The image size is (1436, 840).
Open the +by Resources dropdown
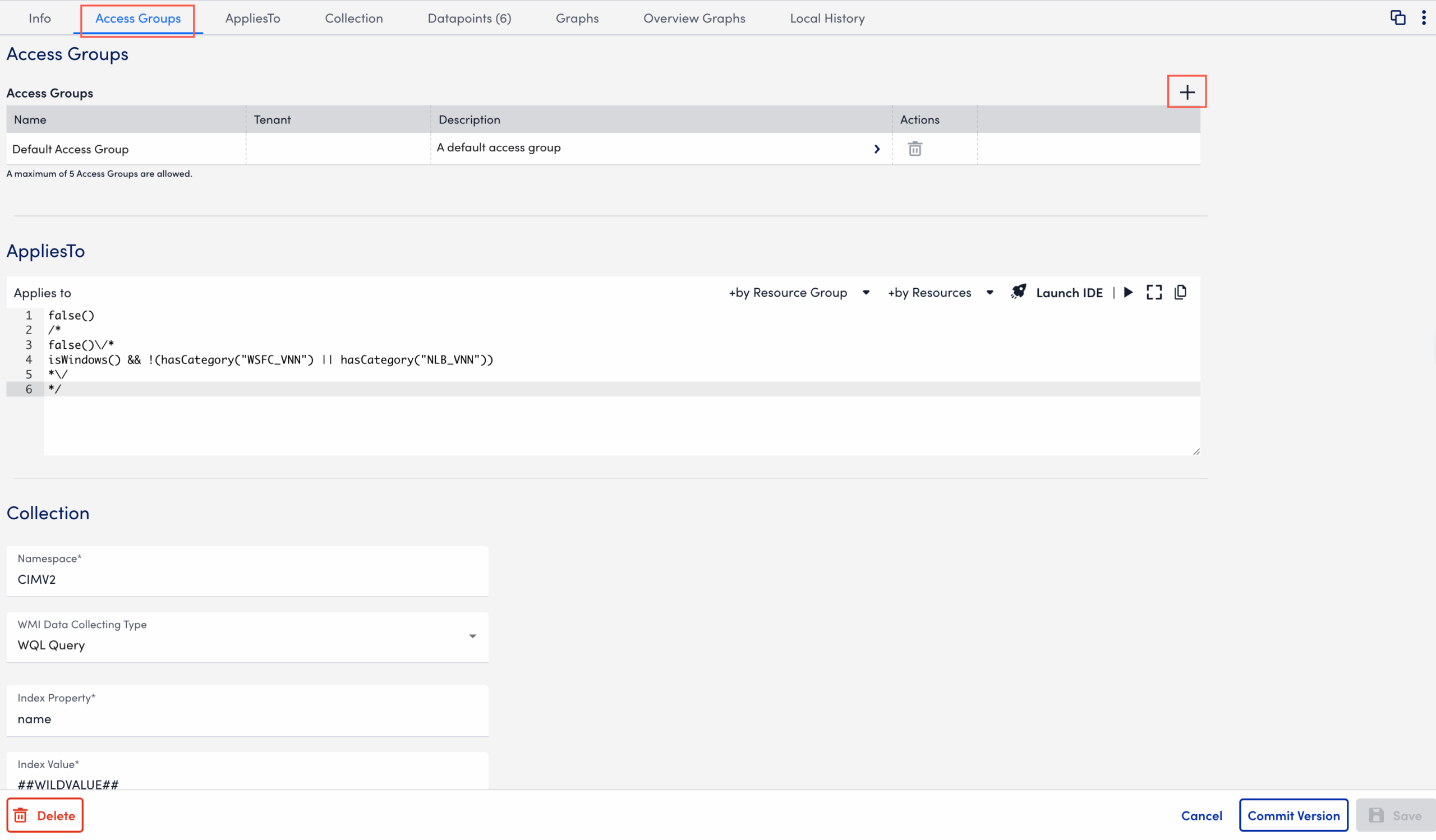(939, 292)
